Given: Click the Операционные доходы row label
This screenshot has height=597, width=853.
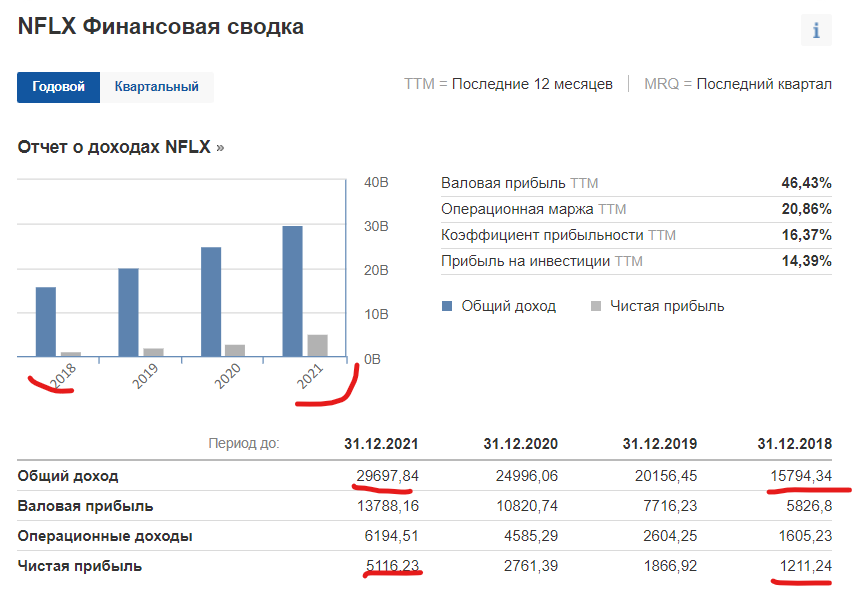Looking at the screenshot, I should [105, 536].
